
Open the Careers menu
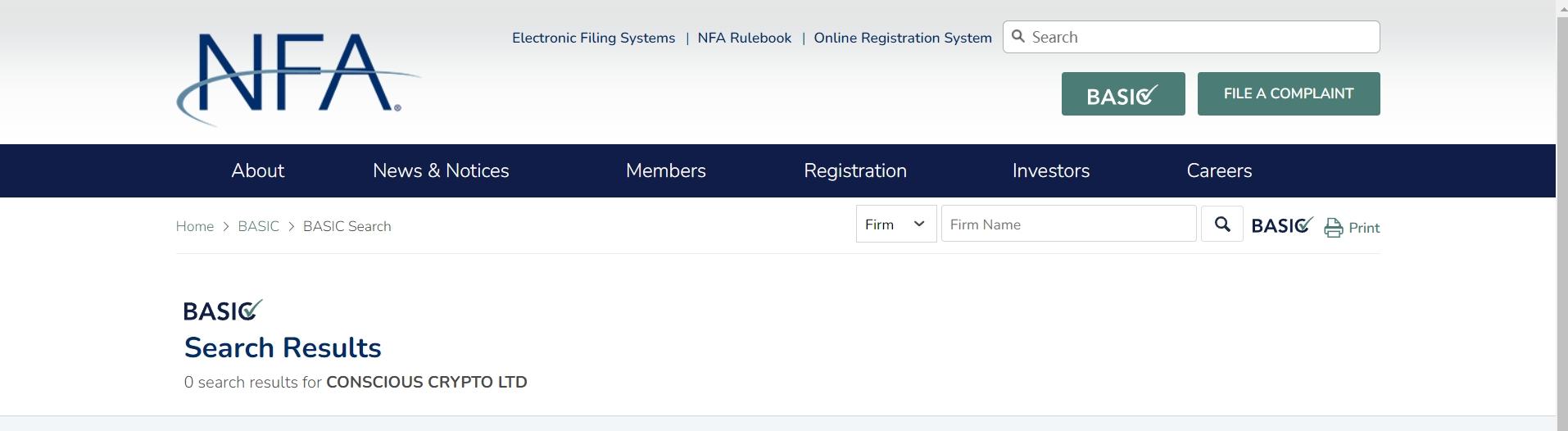click(x=1219, y=170)
